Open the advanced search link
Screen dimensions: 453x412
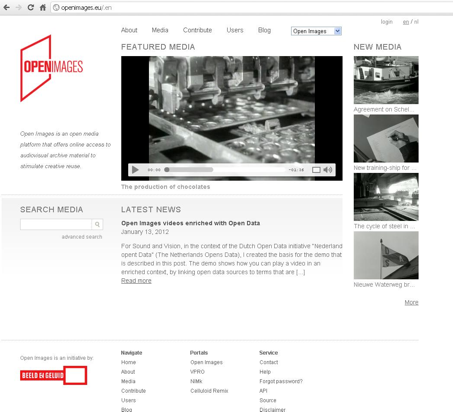82,237
